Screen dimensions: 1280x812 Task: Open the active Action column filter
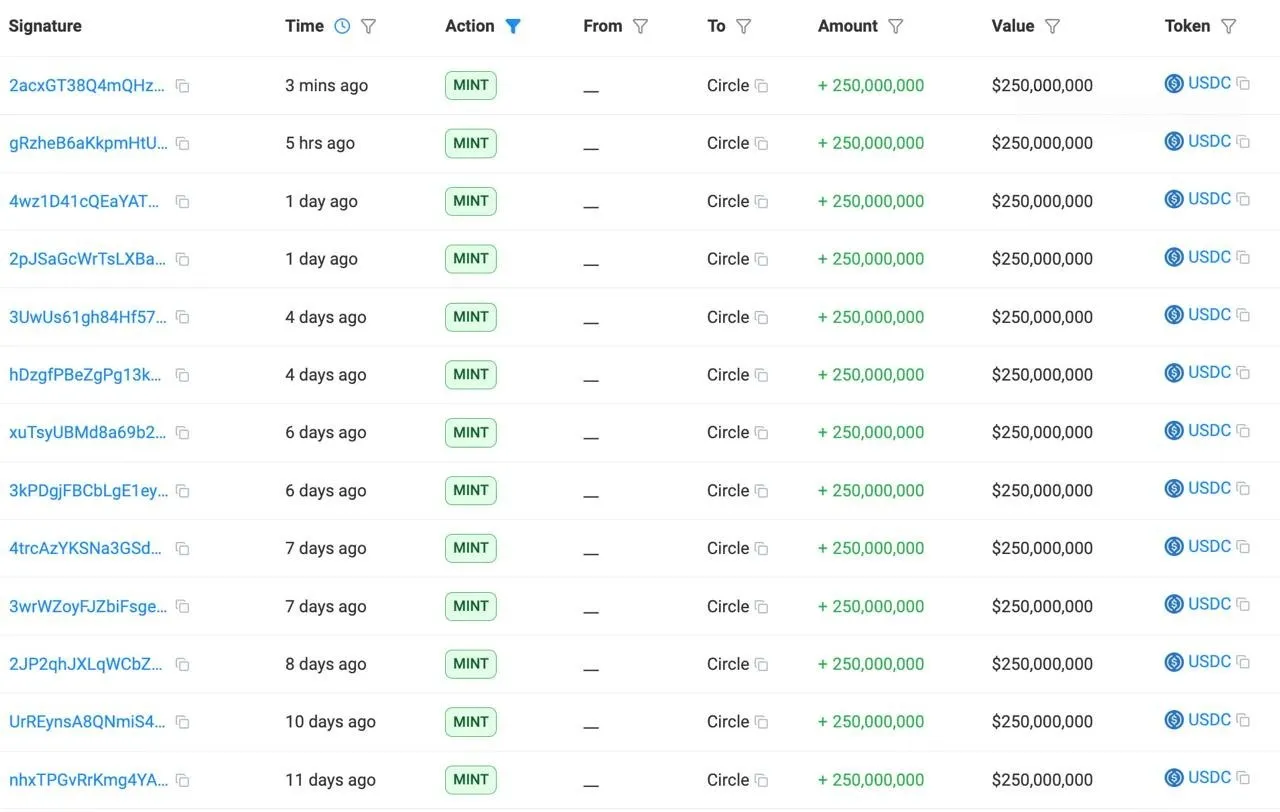[513, 27]
